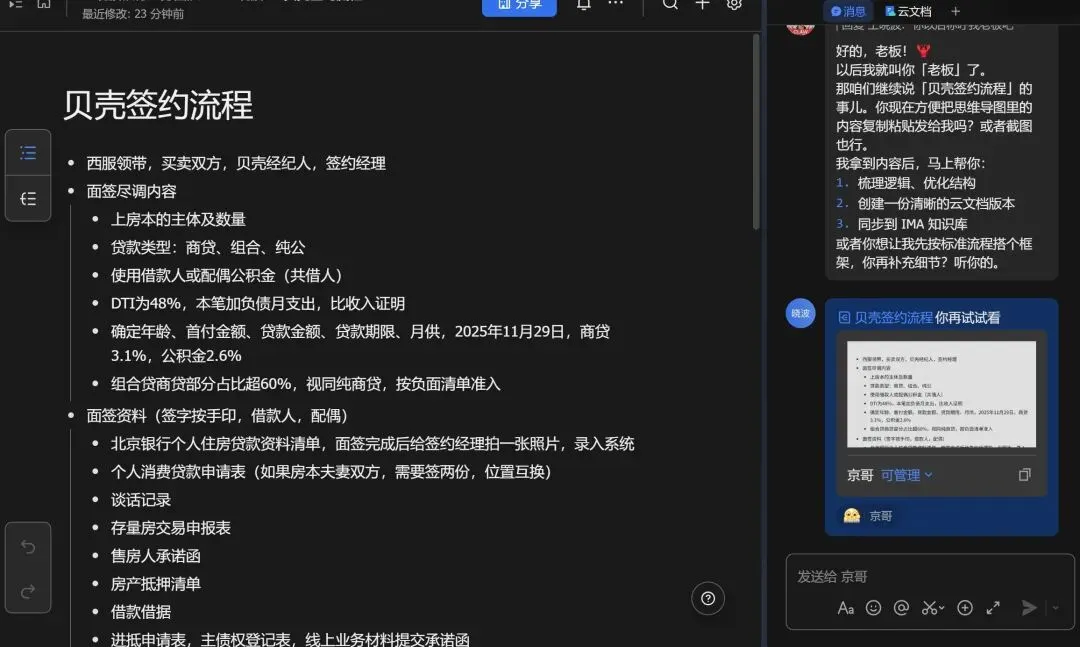Open the shared document preview thumbnail
The image size is (1080, 647).
tap(941, 394)
